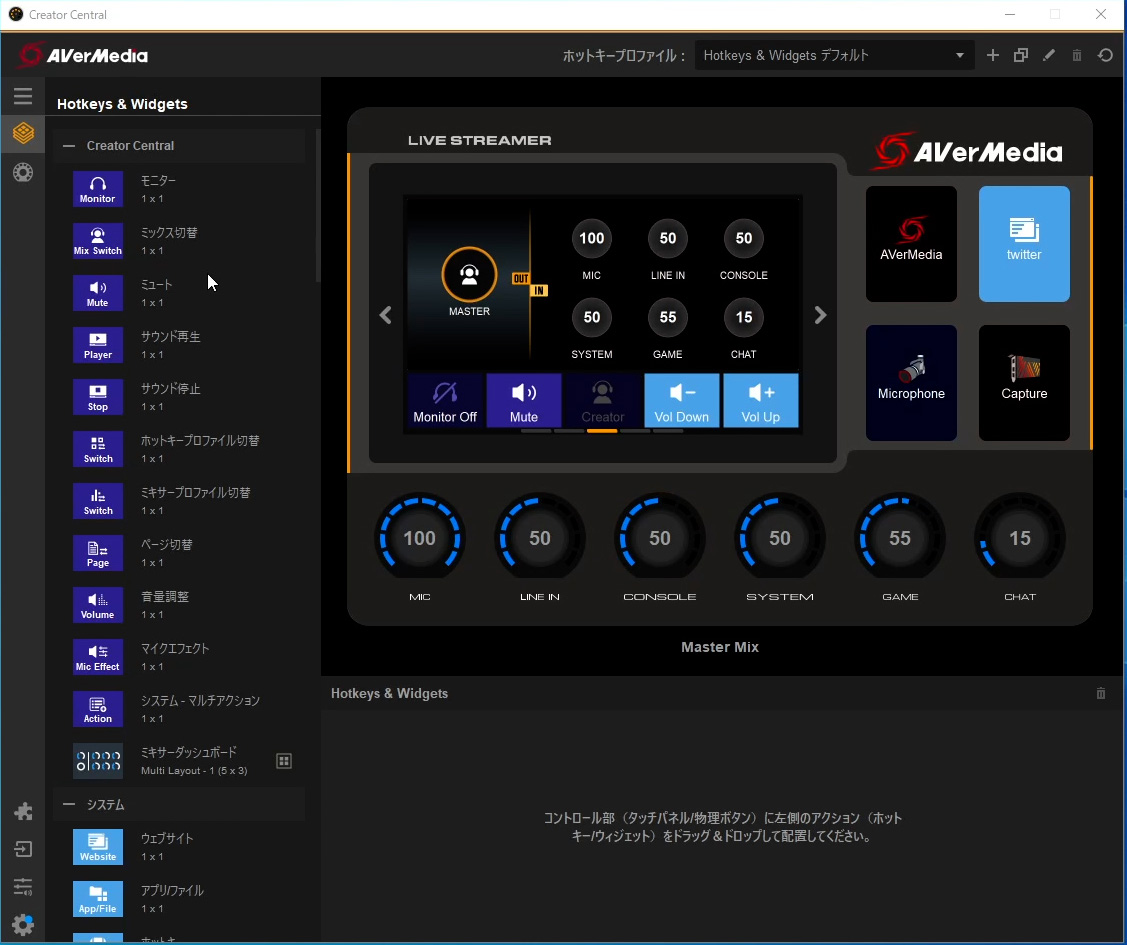1127x945 pixels.
Task: Click the CHAT knob with blue ring
Action: [1020, 538]
